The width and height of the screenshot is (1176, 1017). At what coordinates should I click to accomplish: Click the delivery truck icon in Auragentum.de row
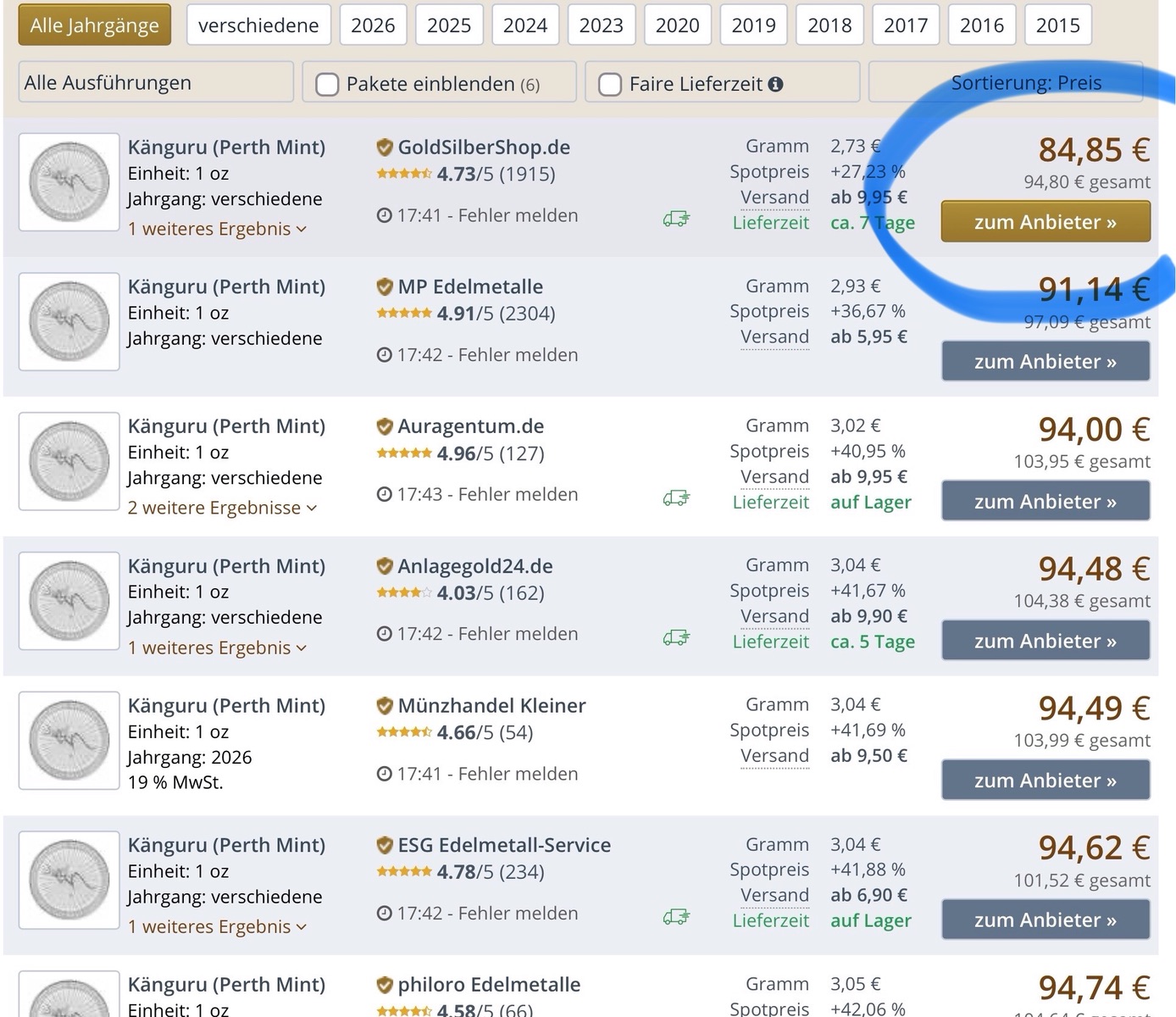tap(675, 499)
